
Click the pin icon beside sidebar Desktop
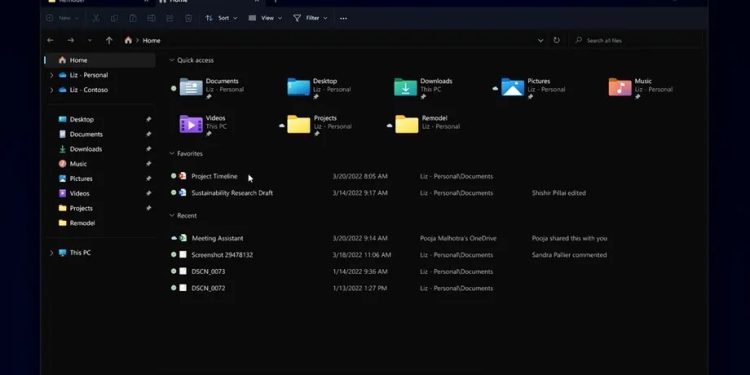(148, 120)
